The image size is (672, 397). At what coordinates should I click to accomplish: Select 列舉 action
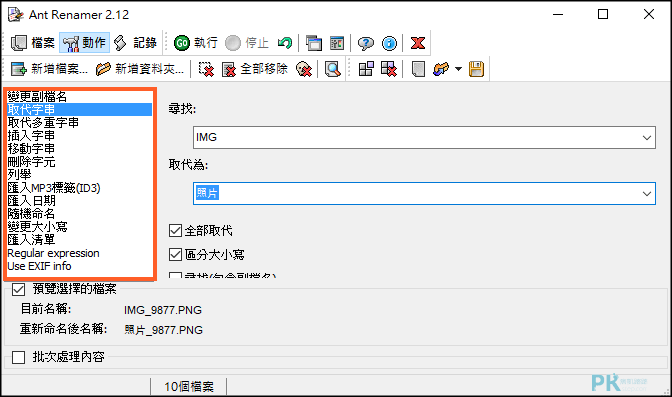click(x=80, y=174)
